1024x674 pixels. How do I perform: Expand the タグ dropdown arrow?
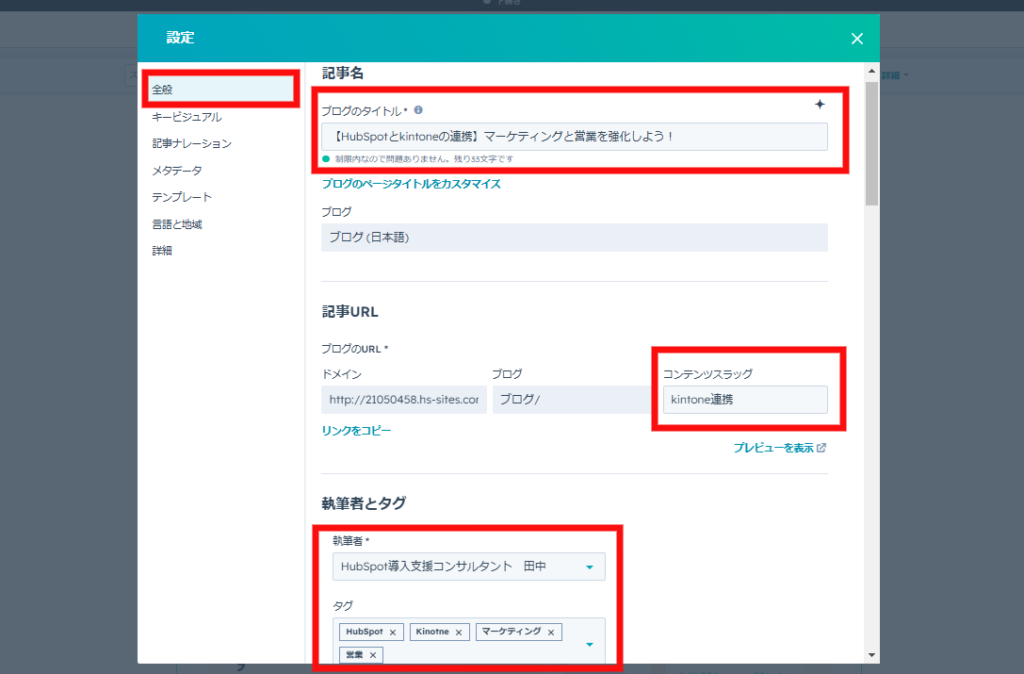tap(589, 645)
